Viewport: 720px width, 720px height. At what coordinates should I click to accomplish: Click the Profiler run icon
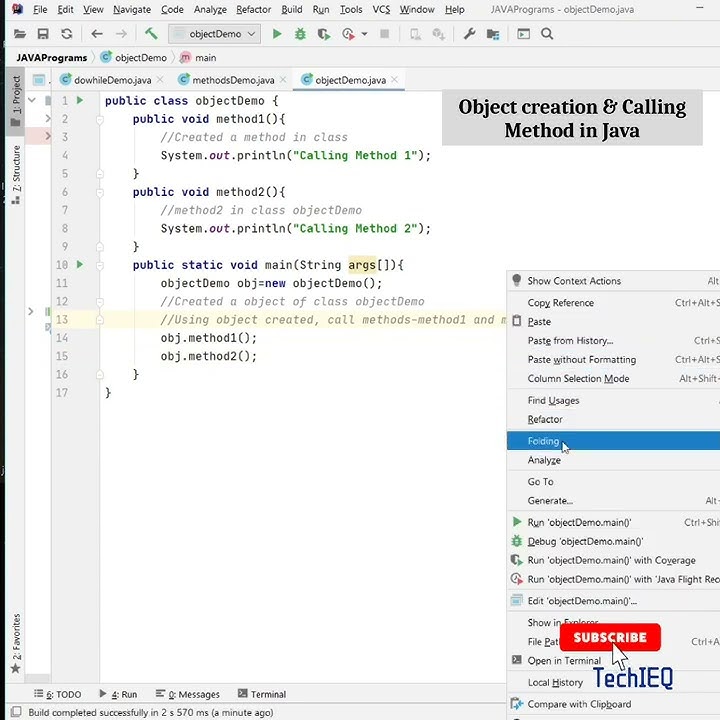tap(349, 34)
